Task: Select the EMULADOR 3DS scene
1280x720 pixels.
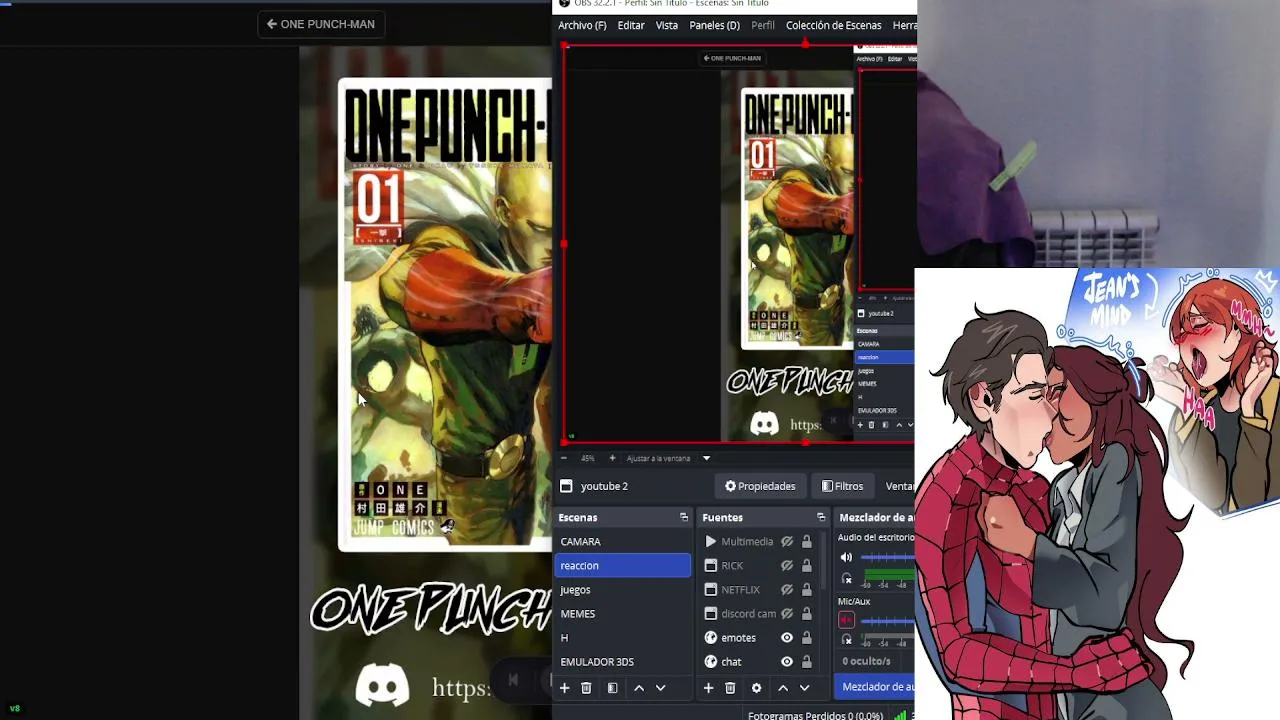Action: click(623, 661)
